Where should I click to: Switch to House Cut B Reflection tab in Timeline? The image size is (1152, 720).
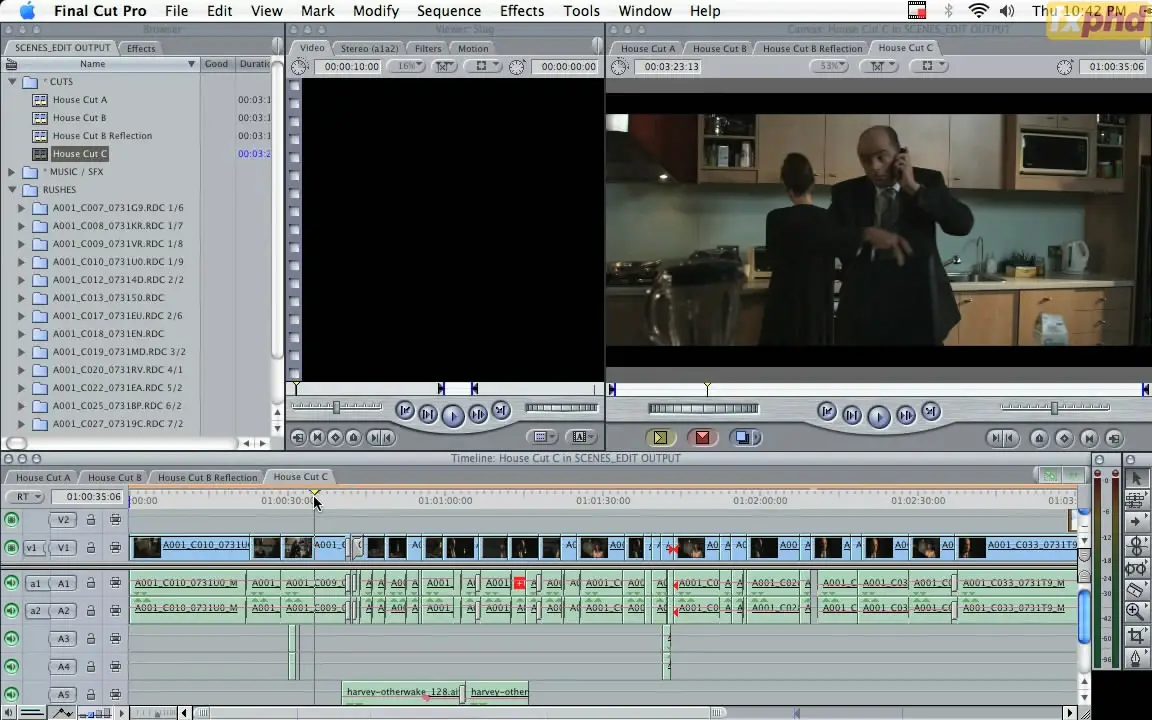coord(207,478)
